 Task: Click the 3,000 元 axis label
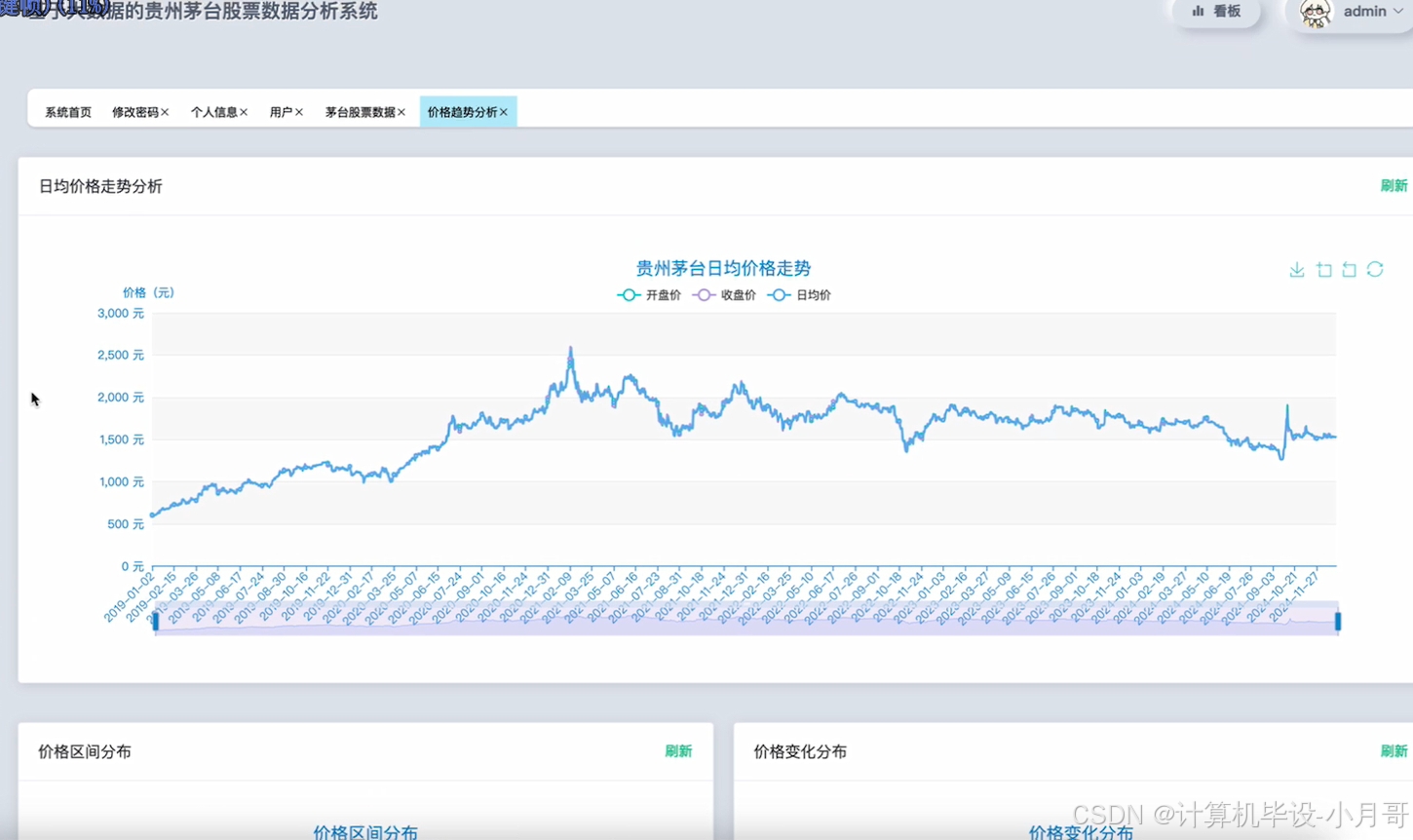(x=121, y=314)
